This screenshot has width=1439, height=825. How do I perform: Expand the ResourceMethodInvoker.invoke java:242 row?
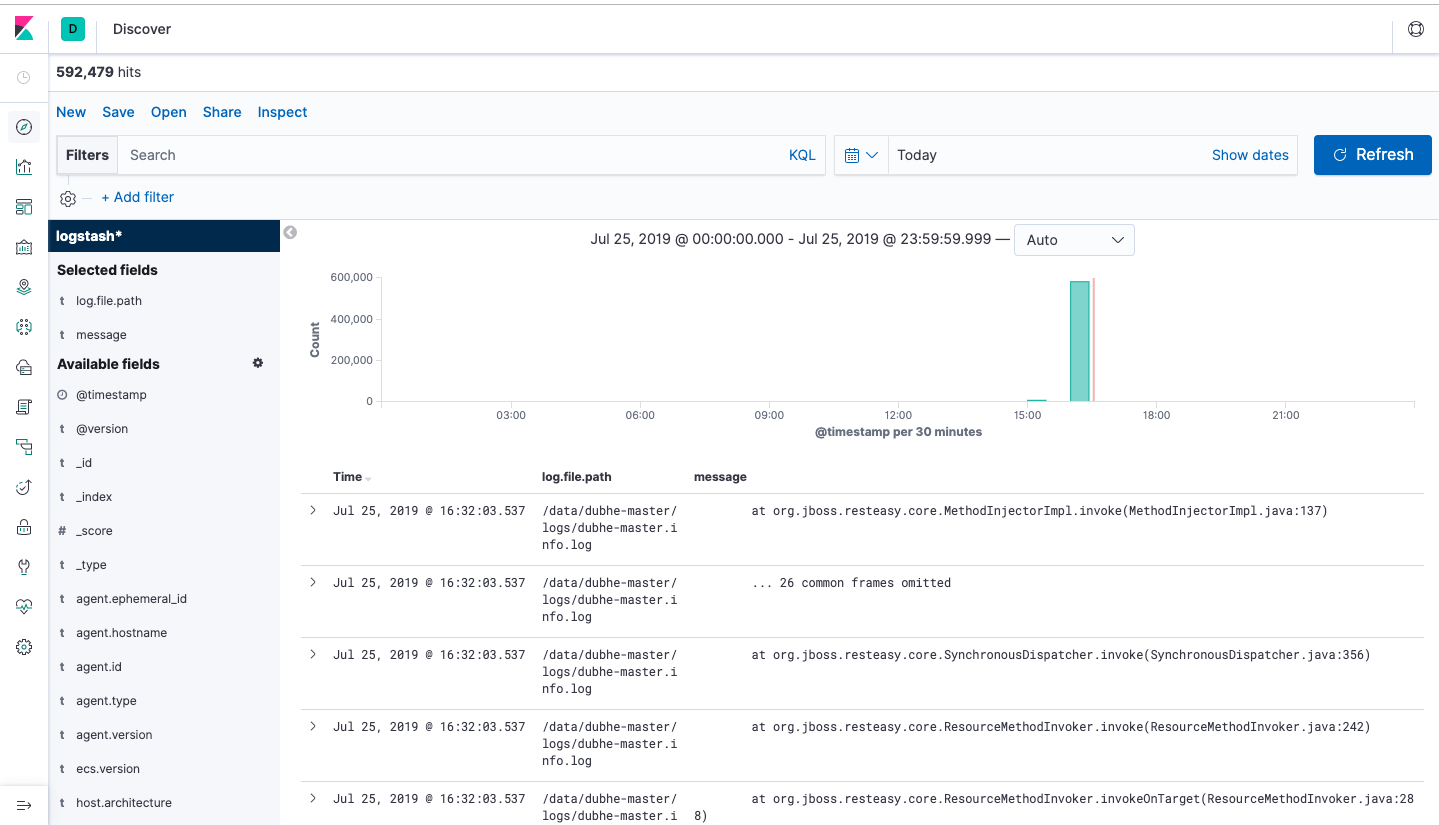click(x=312, y=726)
